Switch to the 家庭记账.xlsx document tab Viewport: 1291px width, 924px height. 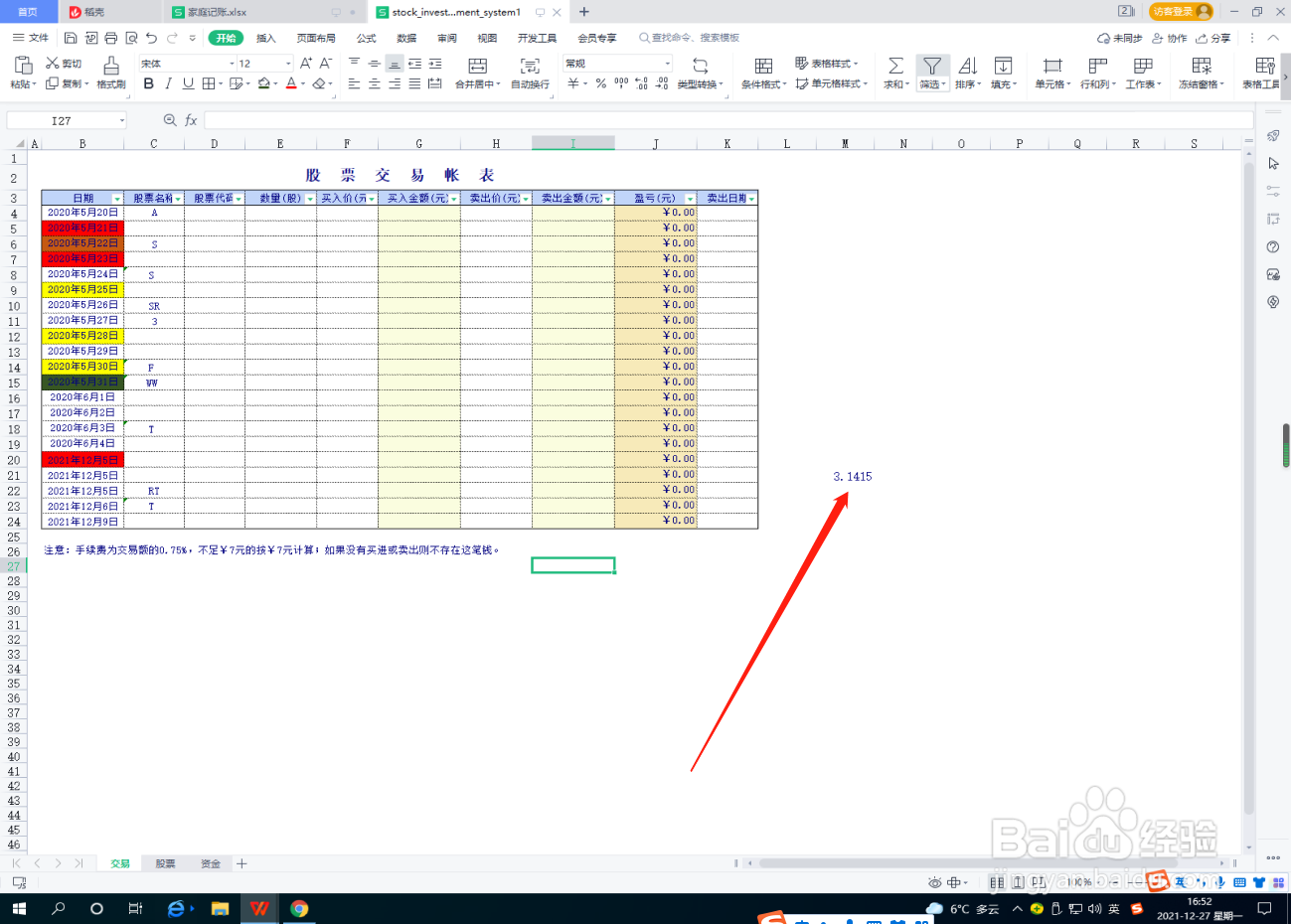tap(217, 12)
